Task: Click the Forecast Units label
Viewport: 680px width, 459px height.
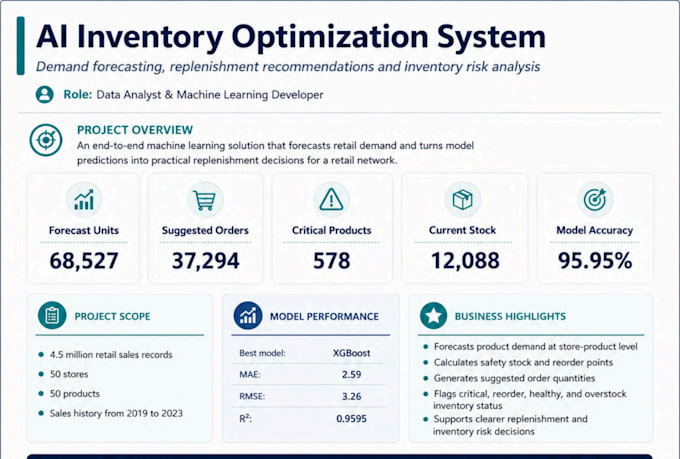Action: pyautogui.click(x=84, y=230)
